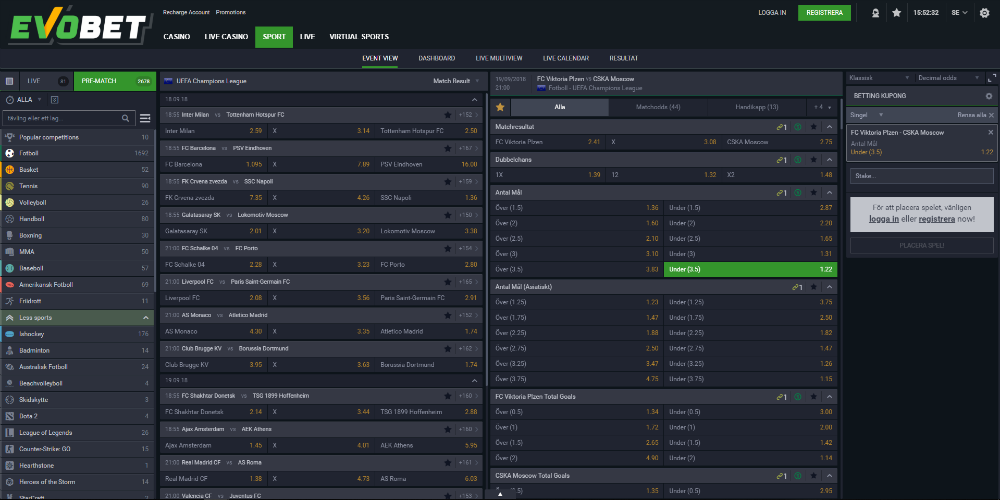Viewport: 1000px width, 500px height.
Task: Click cash-out icon in Antal Mål header
Action: coord(798,192)
